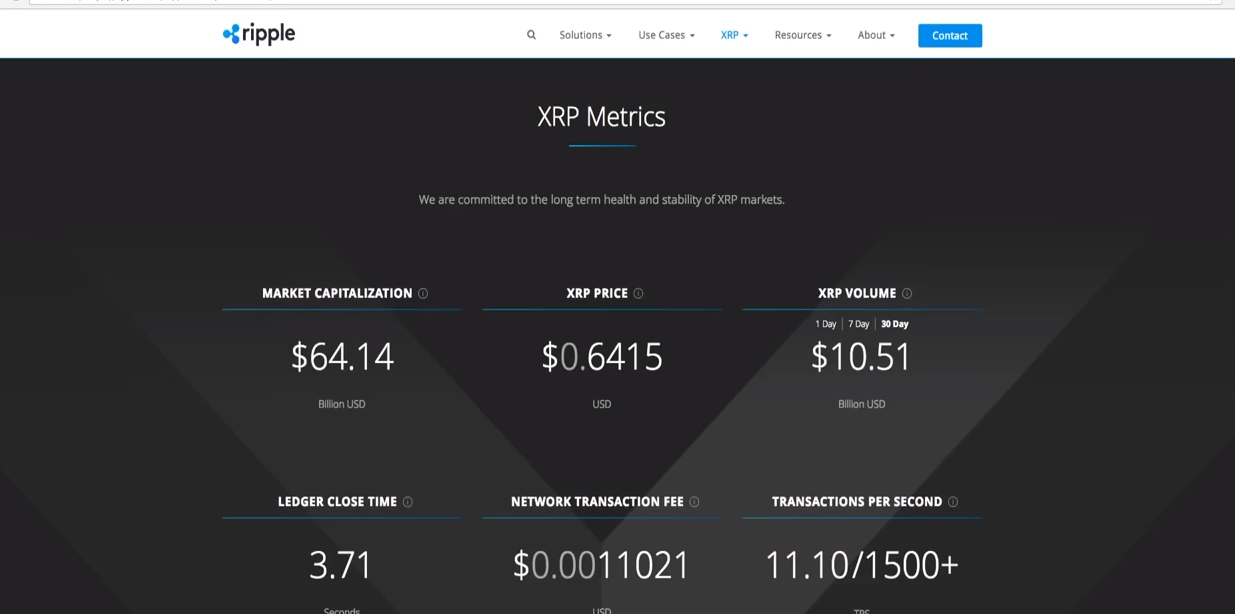1235x614 pixels.
Task: Click the Transactions Per Second info icon
Action: (953, 502)
